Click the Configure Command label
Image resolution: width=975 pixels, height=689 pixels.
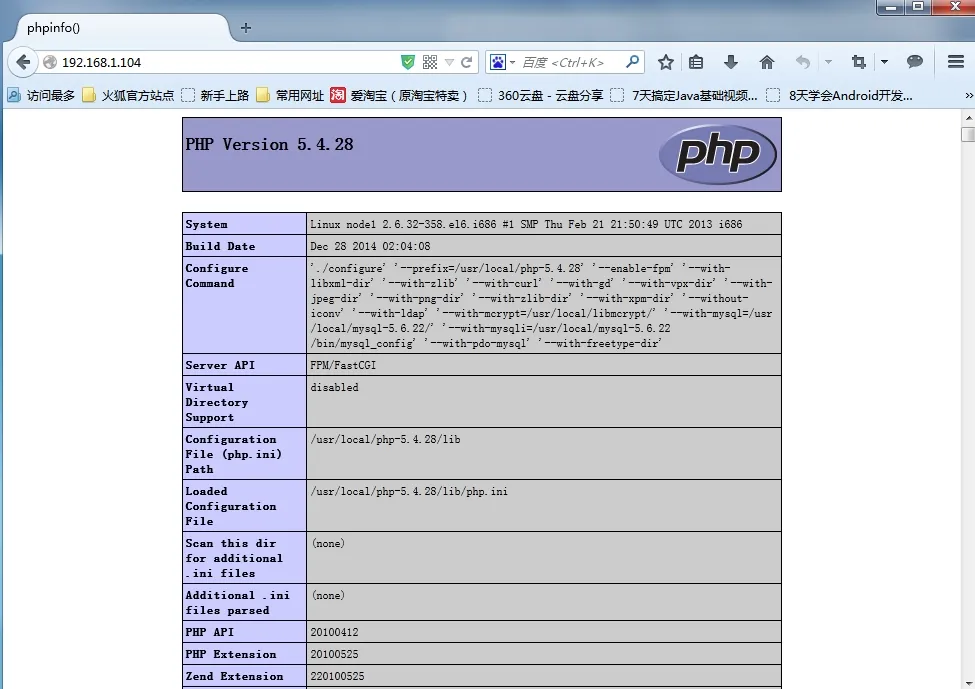click(x=216, y=275)
